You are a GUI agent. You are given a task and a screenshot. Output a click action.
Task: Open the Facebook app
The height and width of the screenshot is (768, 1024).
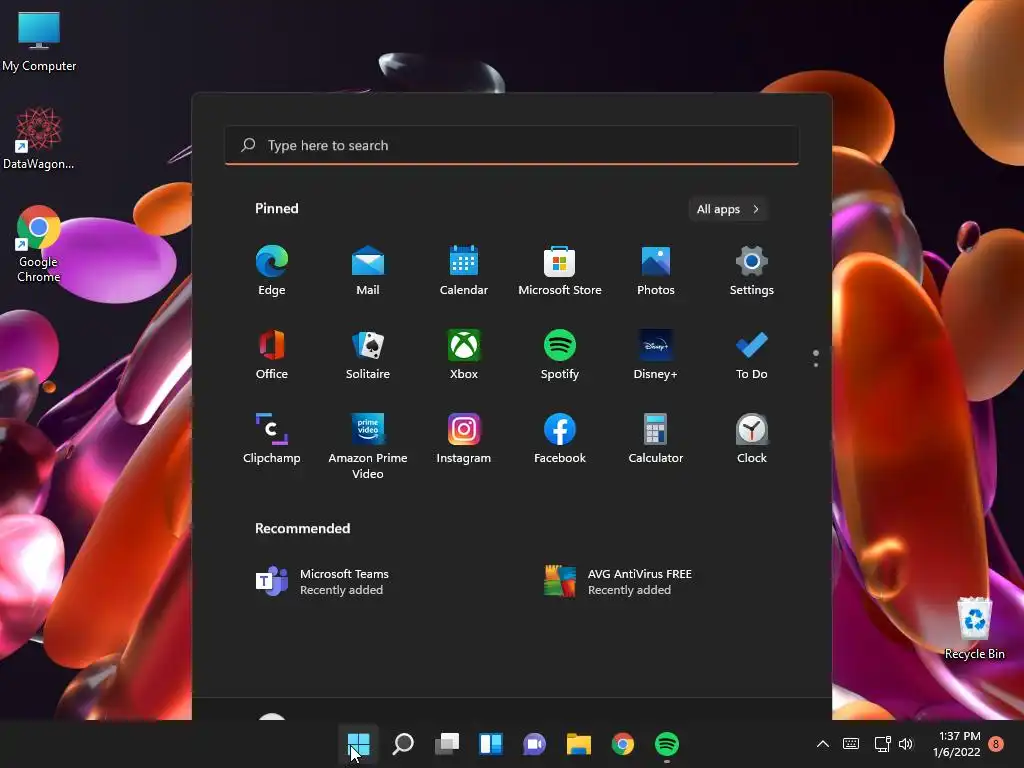560,439
